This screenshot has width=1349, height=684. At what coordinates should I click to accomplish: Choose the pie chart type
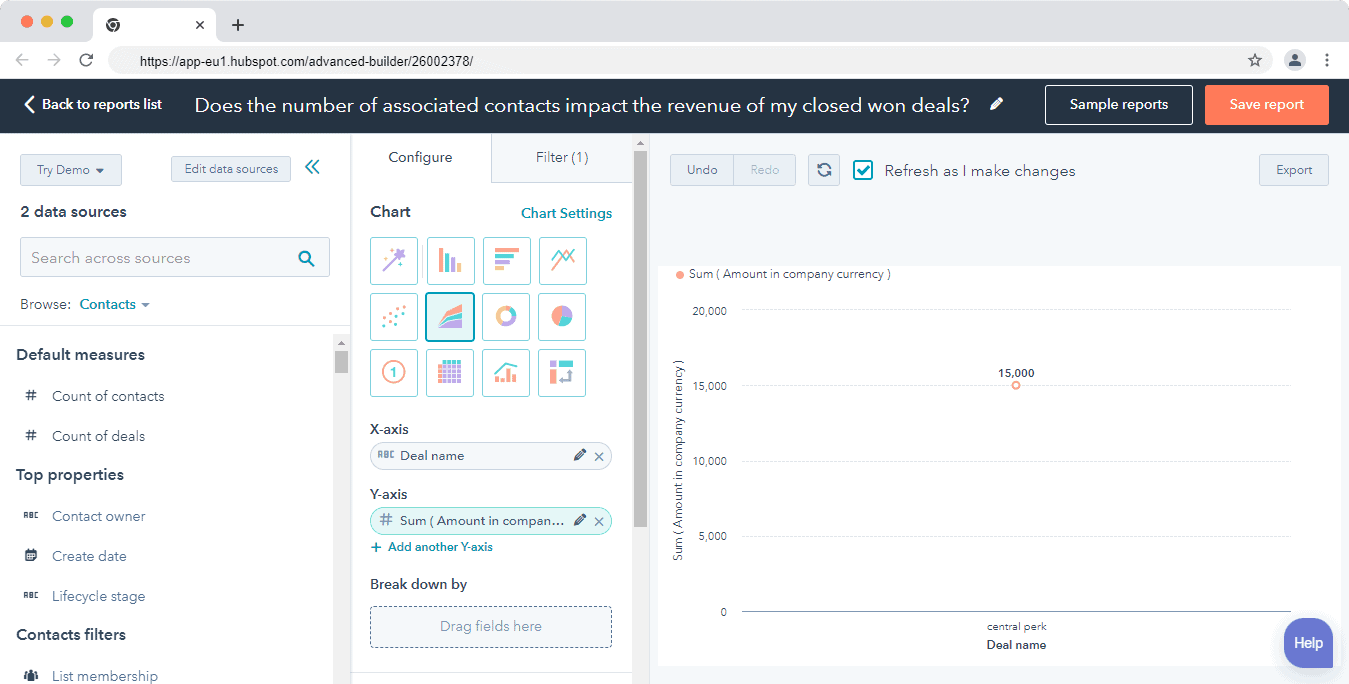point(561,317)
